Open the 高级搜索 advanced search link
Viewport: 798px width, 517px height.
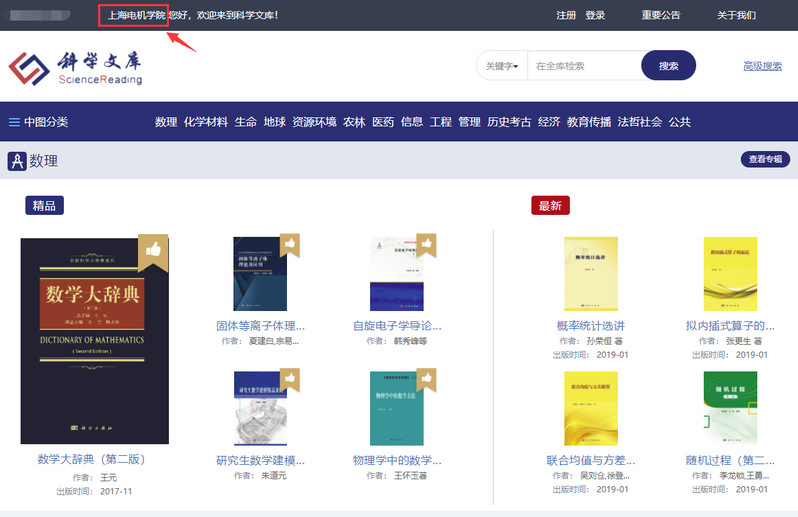coord(762,66)
